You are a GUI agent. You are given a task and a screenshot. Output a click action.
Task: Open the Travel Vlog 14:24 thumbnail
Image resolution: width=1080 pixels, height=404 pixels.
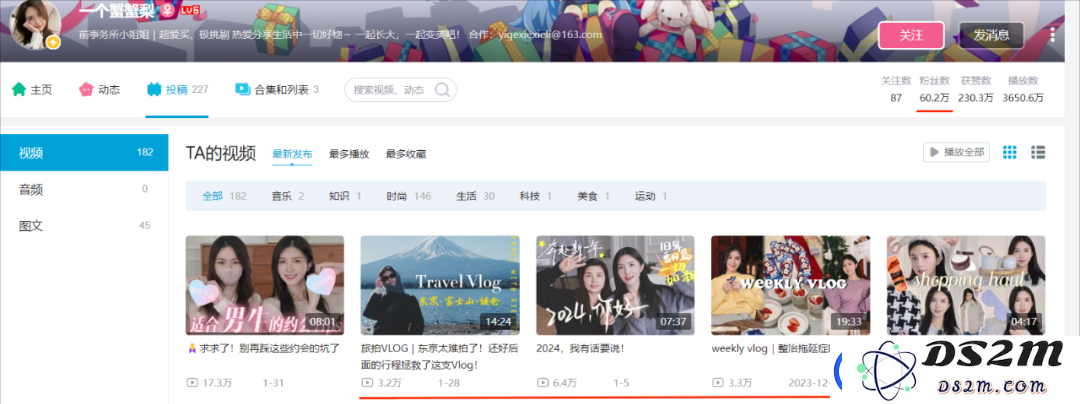pos(440,285)
